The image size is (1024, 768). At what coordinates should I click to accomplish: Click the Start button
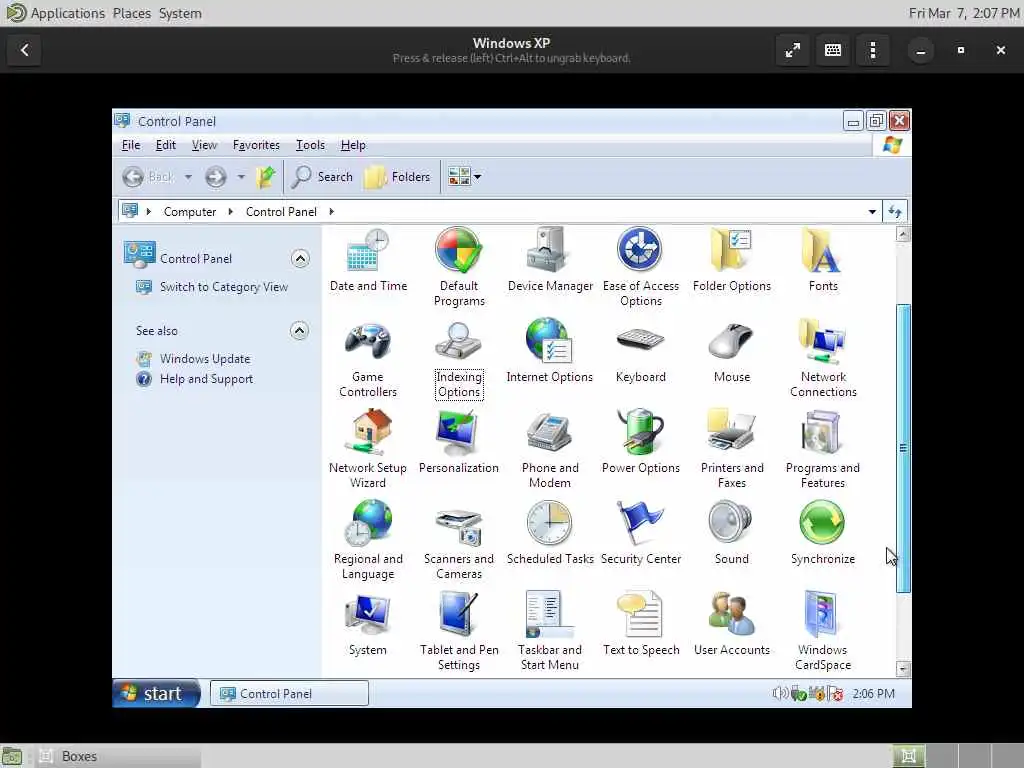click(156, 694)
